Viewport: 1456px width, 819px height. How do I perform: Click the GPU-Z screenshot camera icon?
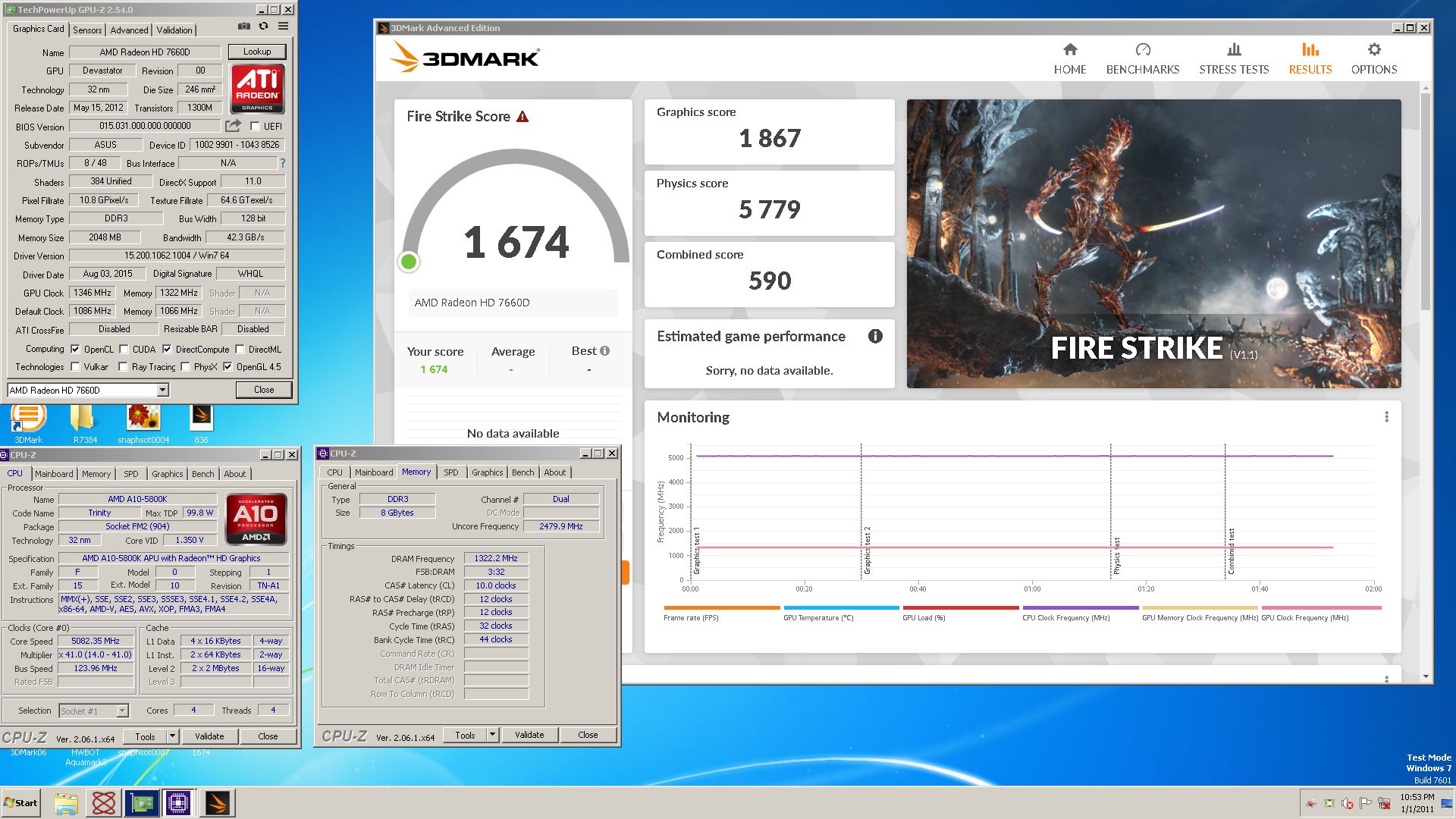243,27
